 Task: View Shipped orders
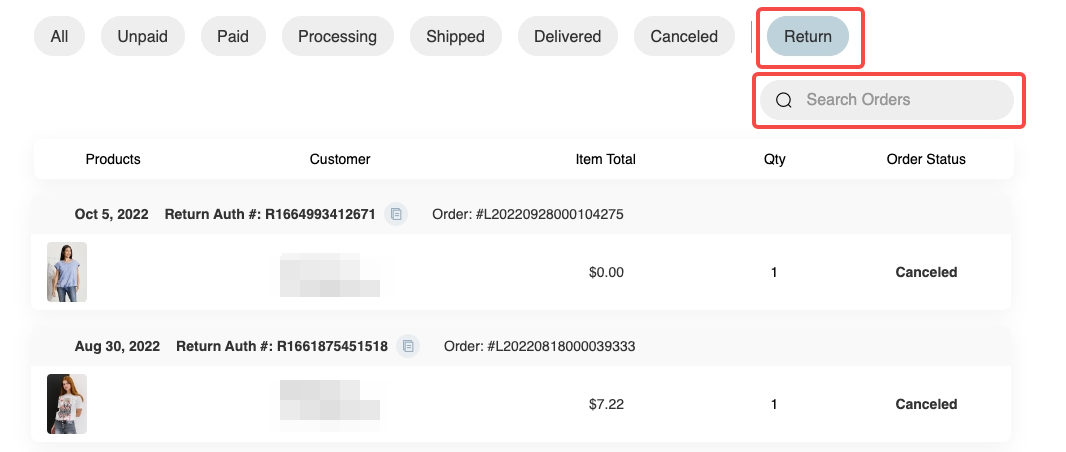tap(455, 37)
